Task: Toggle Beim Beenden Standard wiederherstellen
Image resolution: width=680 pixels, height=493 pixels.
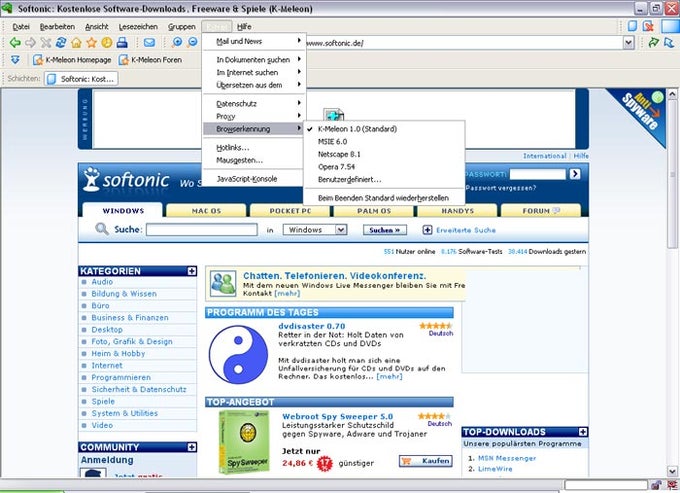Action: 384,198
